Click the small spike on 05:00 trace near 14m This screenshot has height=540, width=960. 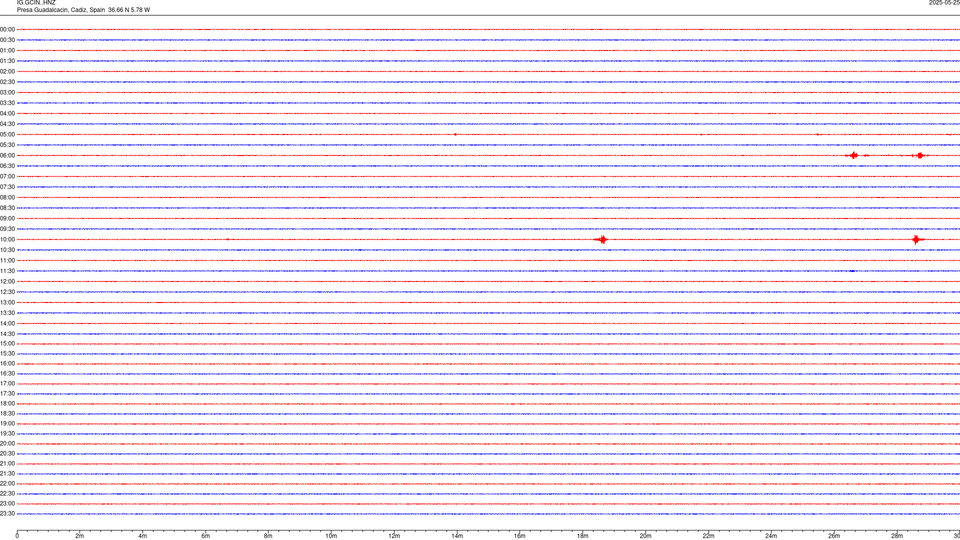(x=456, y=134)
